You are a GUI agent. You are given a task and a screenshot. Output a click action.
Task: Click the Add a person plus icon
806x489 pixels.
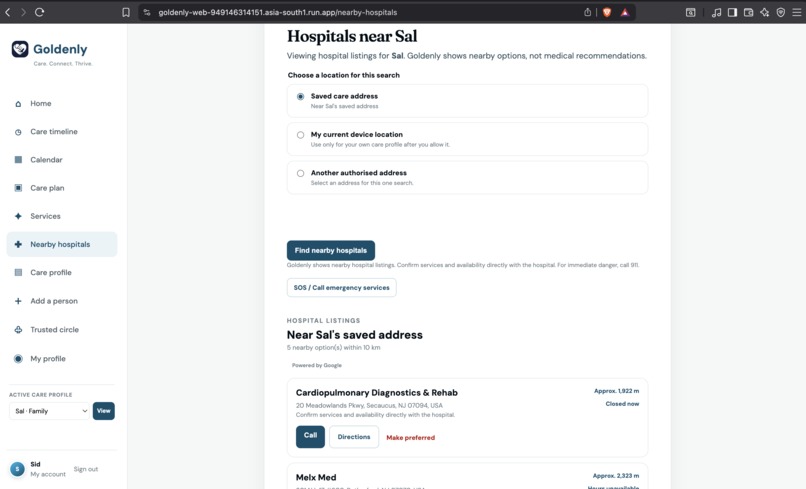[x=18, y=301]
